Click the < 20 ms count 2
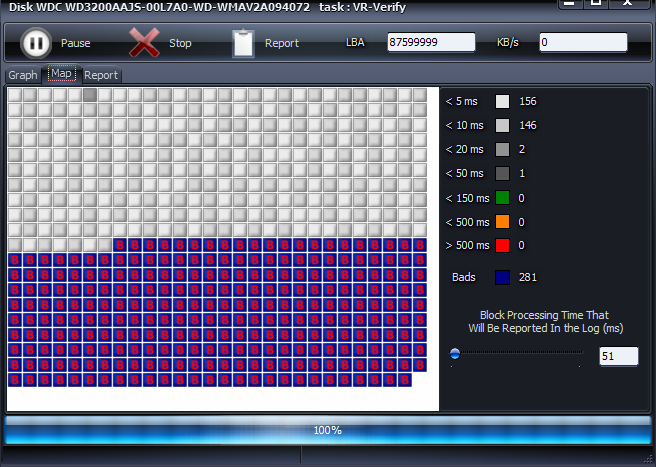 point(522,149)
